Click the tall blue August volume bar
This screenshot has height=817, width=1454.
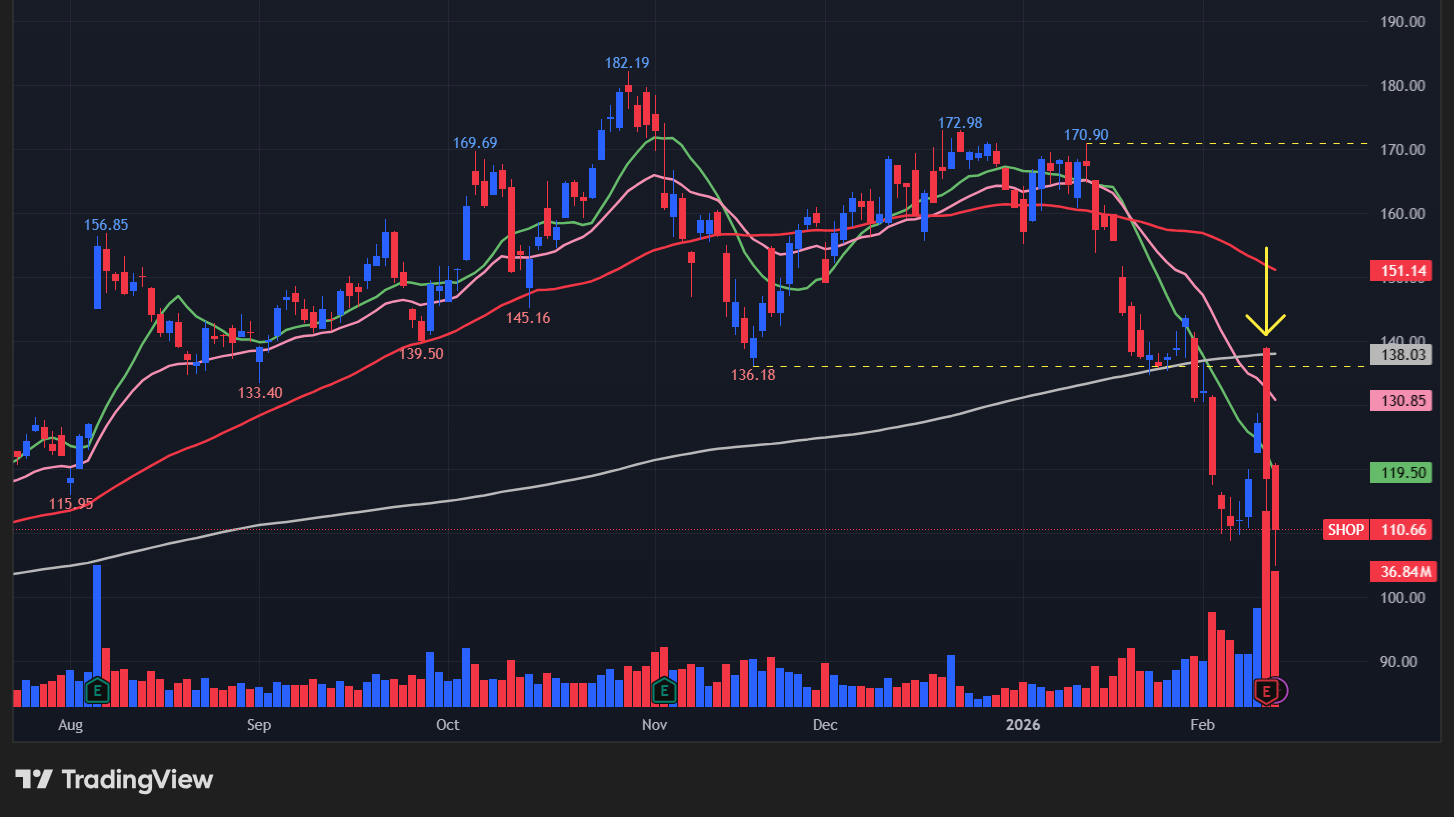point(97,620)
